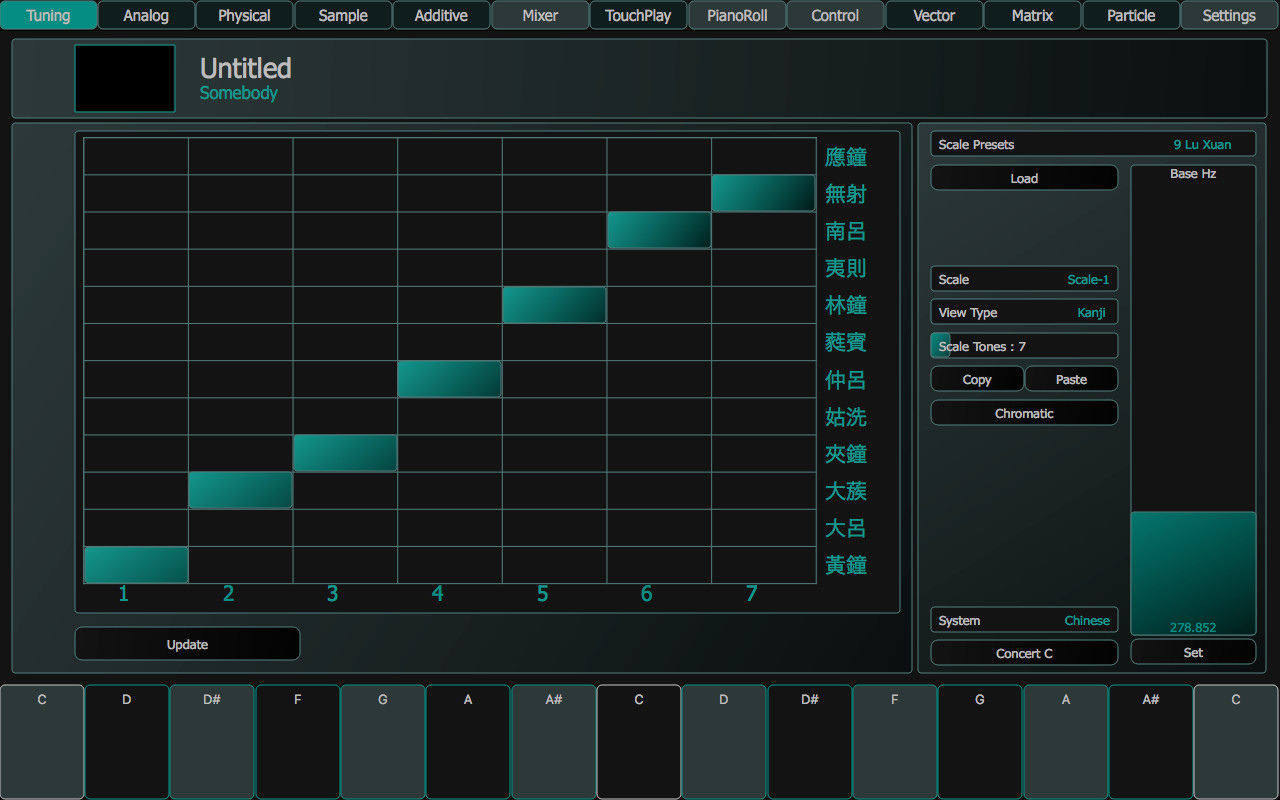Play the highlighted middle C key
This screenshot has height=800, width=1280.
[x=638, y=742]
